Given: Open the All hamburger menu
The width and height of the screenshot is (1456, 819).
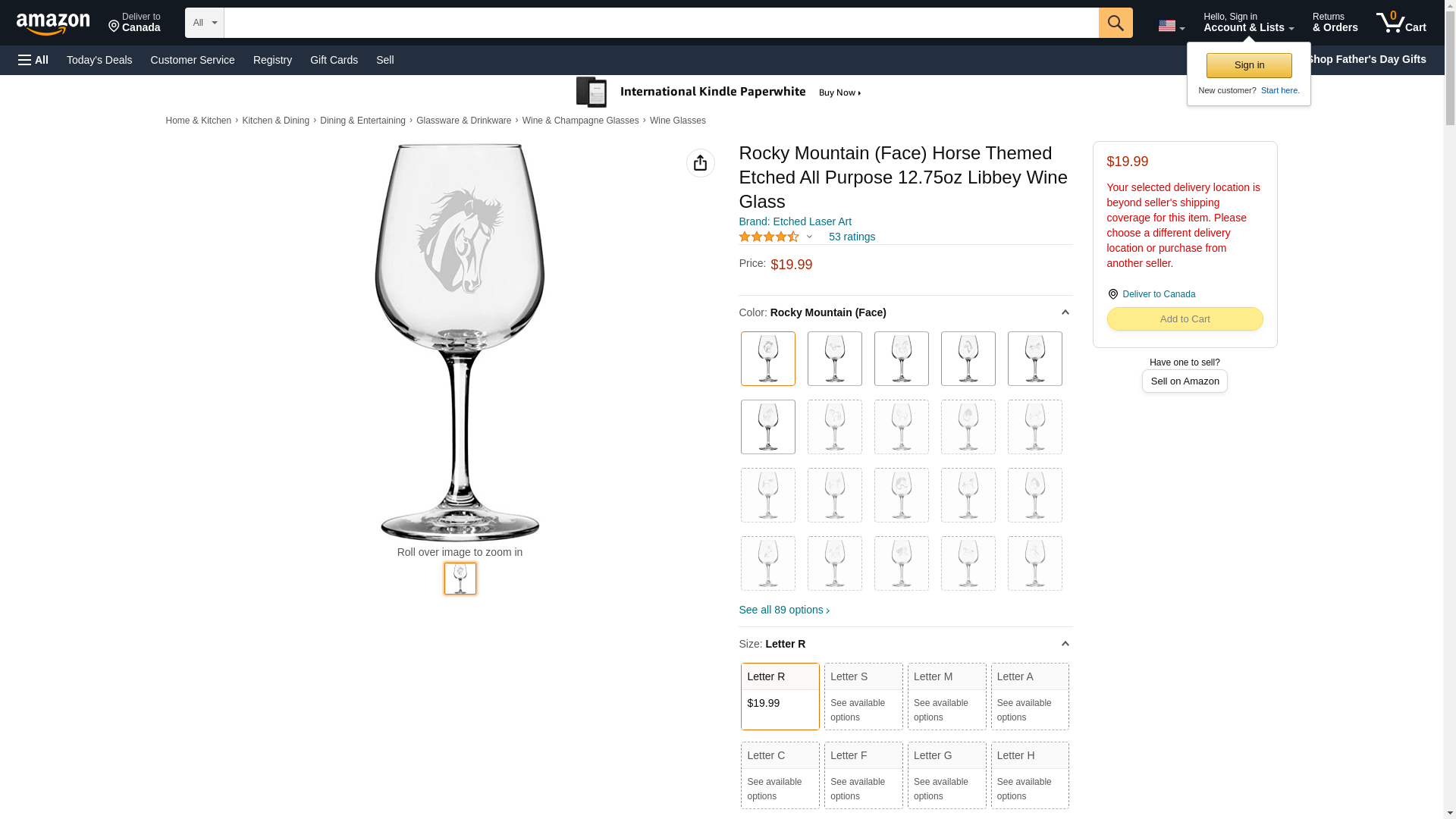Looking at the screenshot, I should pos(33,60).
